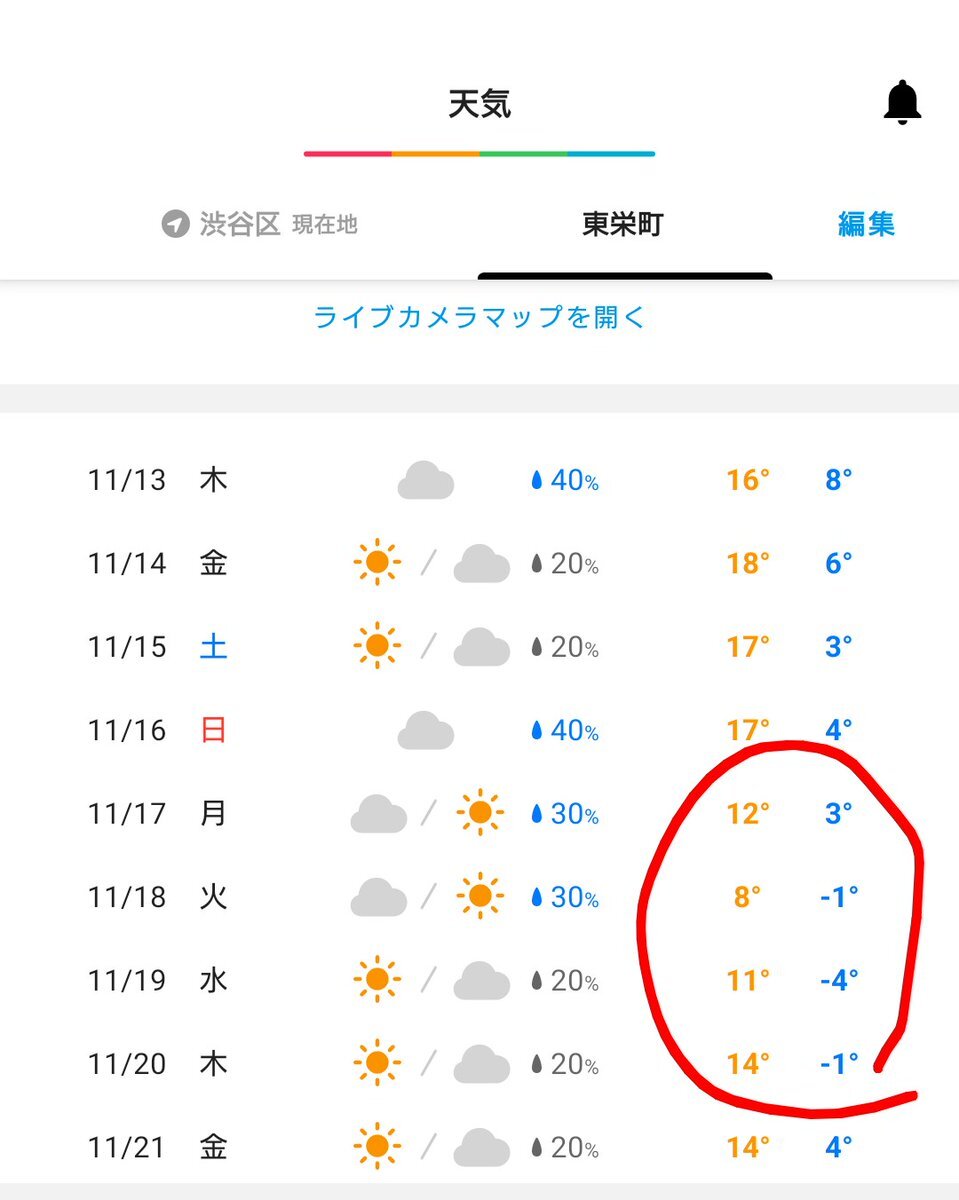The height and width of the screenshot is (1200, 959).
Task: Tap the sun icon on 11/14 row
Action: (x=377, y=563)
